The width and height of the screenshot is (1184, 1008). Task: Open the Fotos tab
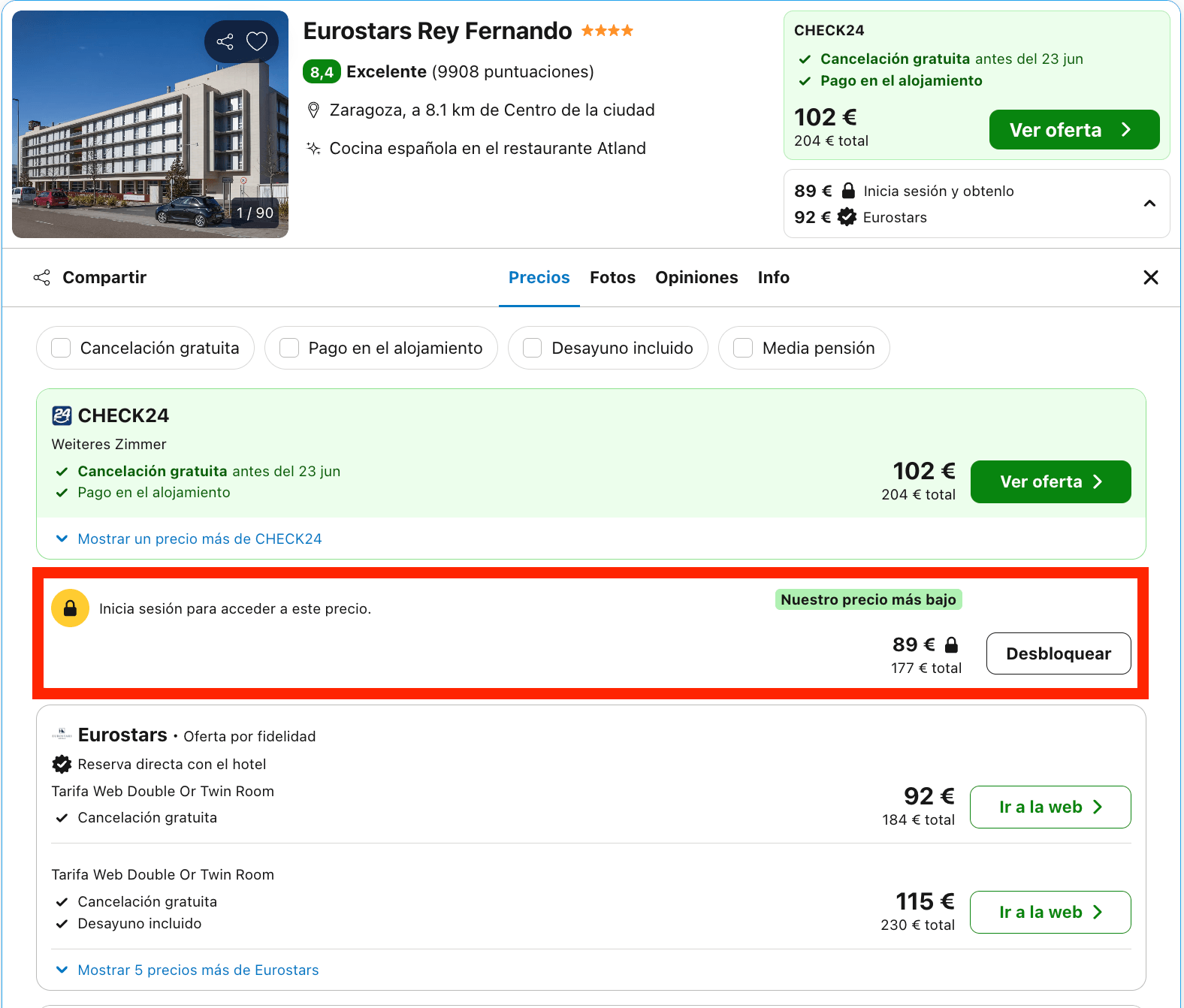tap(612, 277)
